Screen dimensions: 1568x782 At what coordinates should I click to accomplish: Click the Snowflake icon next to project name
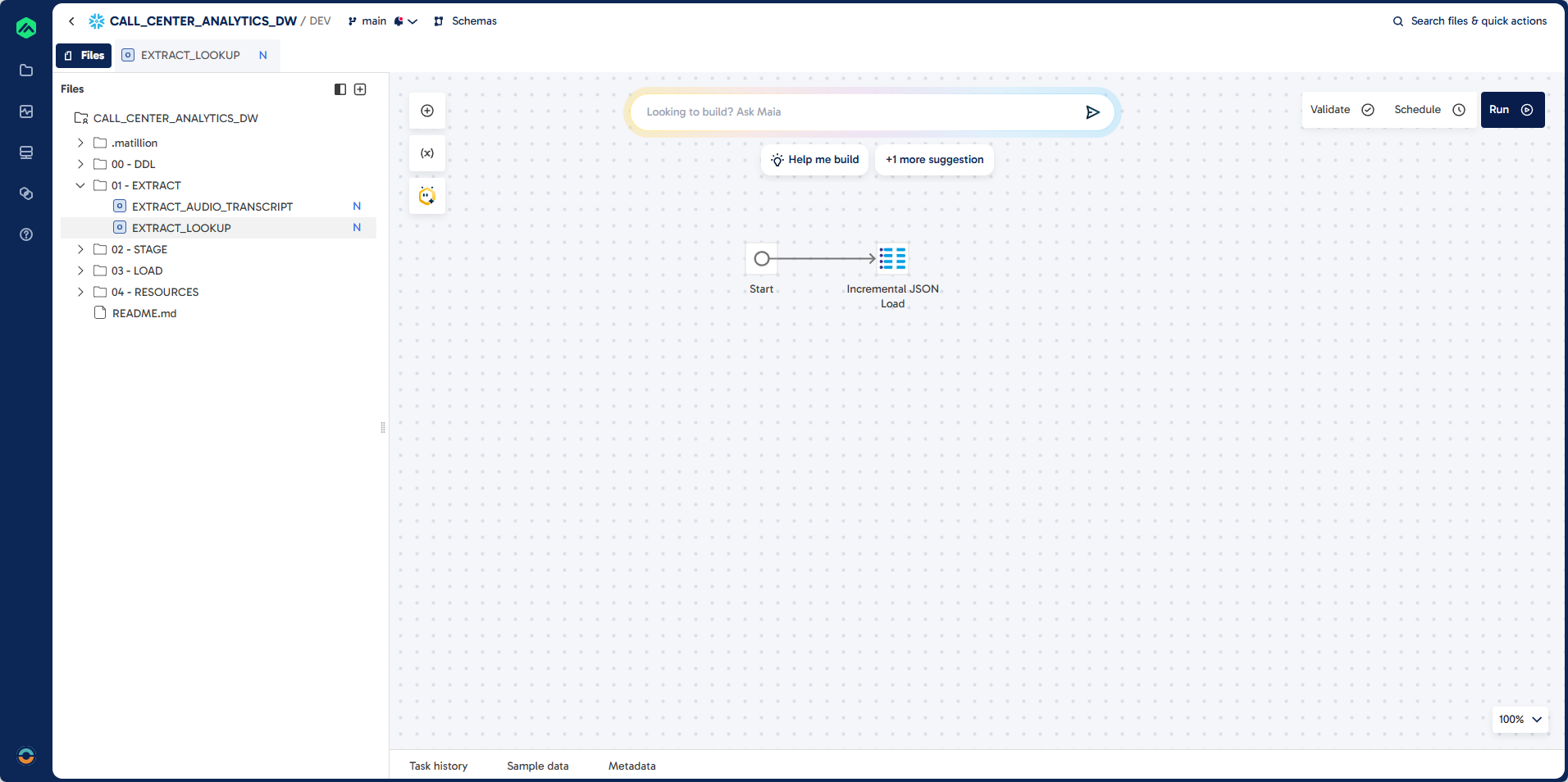[96, 20]
